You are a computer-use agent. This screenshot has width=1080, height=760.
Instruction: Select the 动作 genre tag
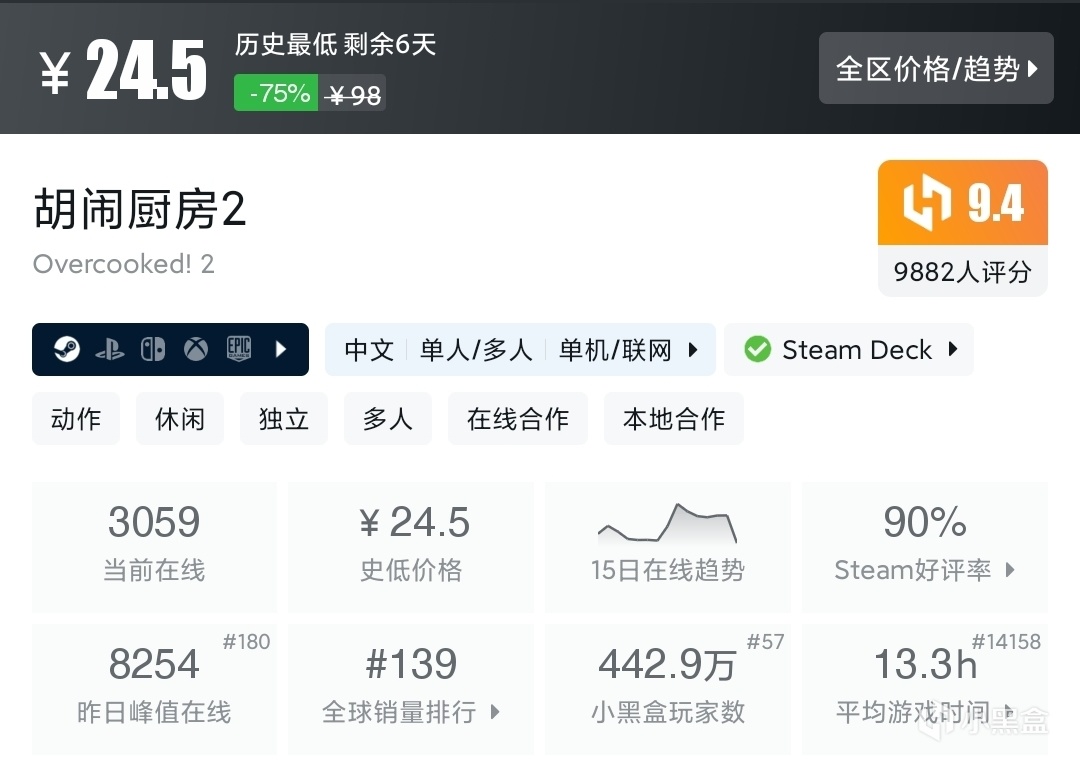(x=76, y=418)
